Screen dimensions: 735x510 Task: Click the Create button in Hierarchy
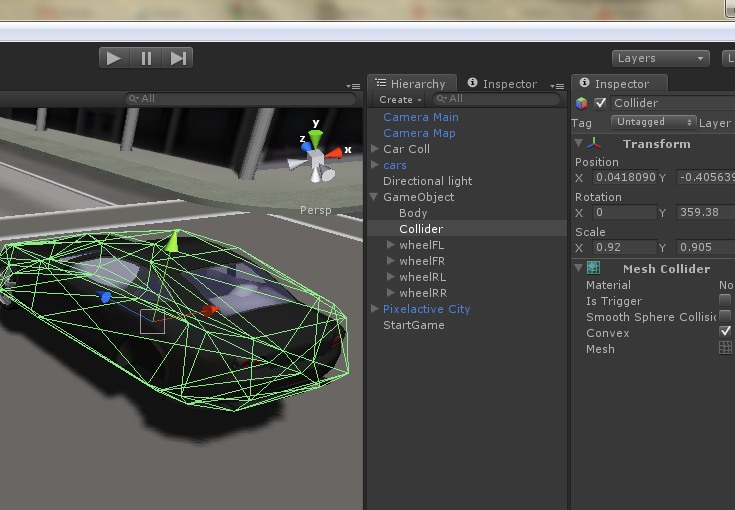tap(399, 100)
